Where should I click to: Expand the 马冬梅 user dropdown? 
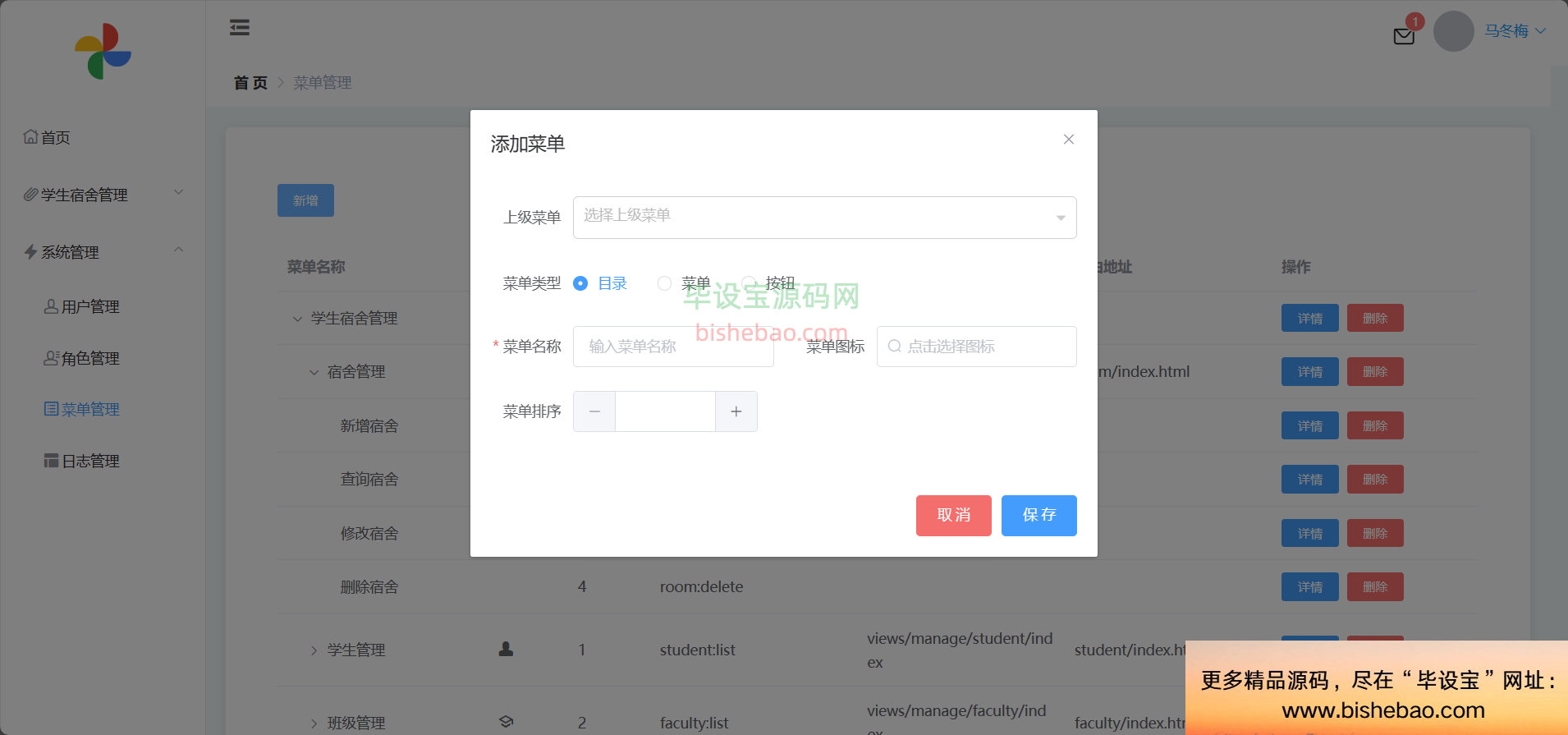[x=1515, y=31]
